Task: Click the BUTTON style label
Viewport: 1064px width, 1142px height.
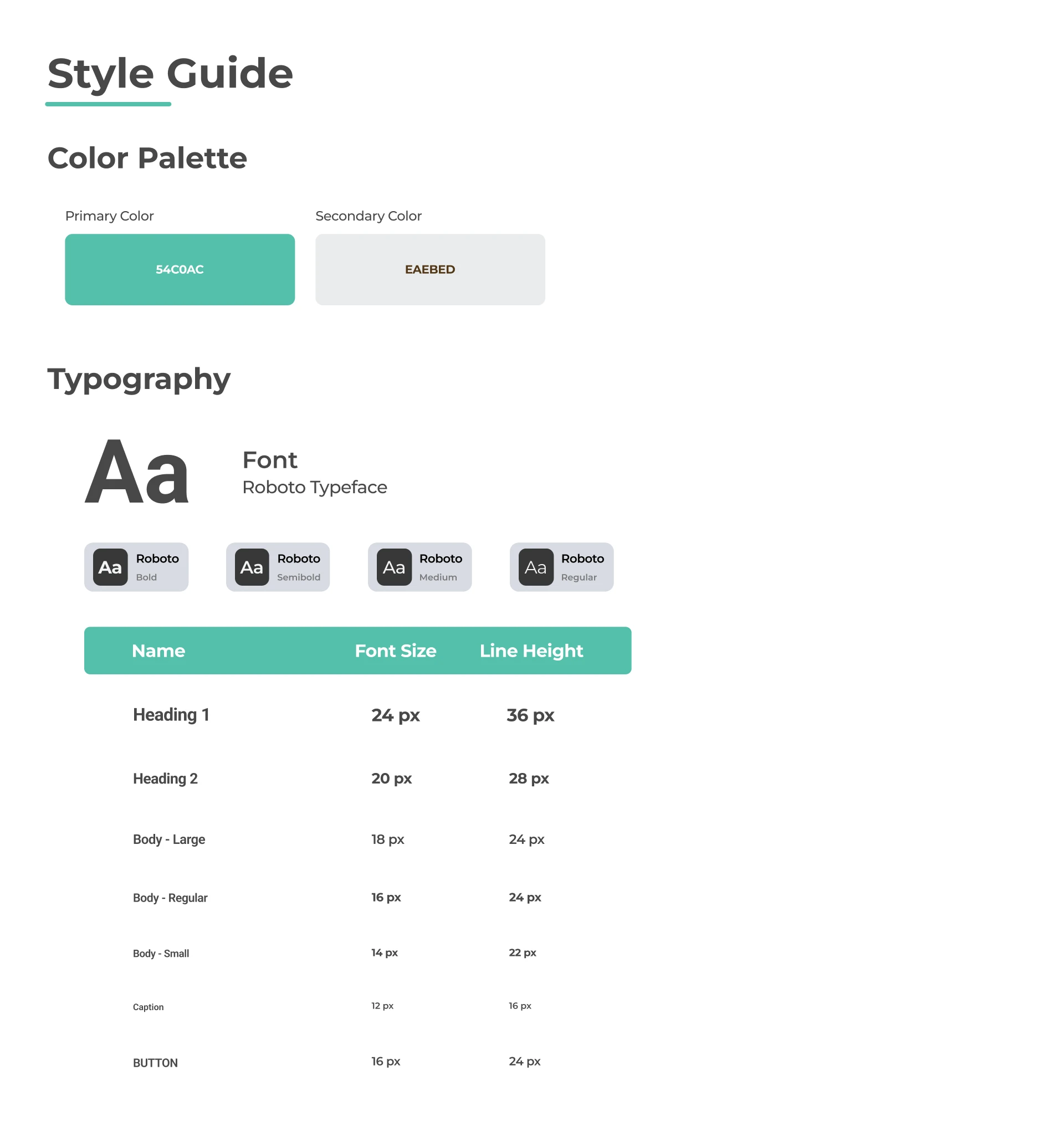Action: point(155,1063)
